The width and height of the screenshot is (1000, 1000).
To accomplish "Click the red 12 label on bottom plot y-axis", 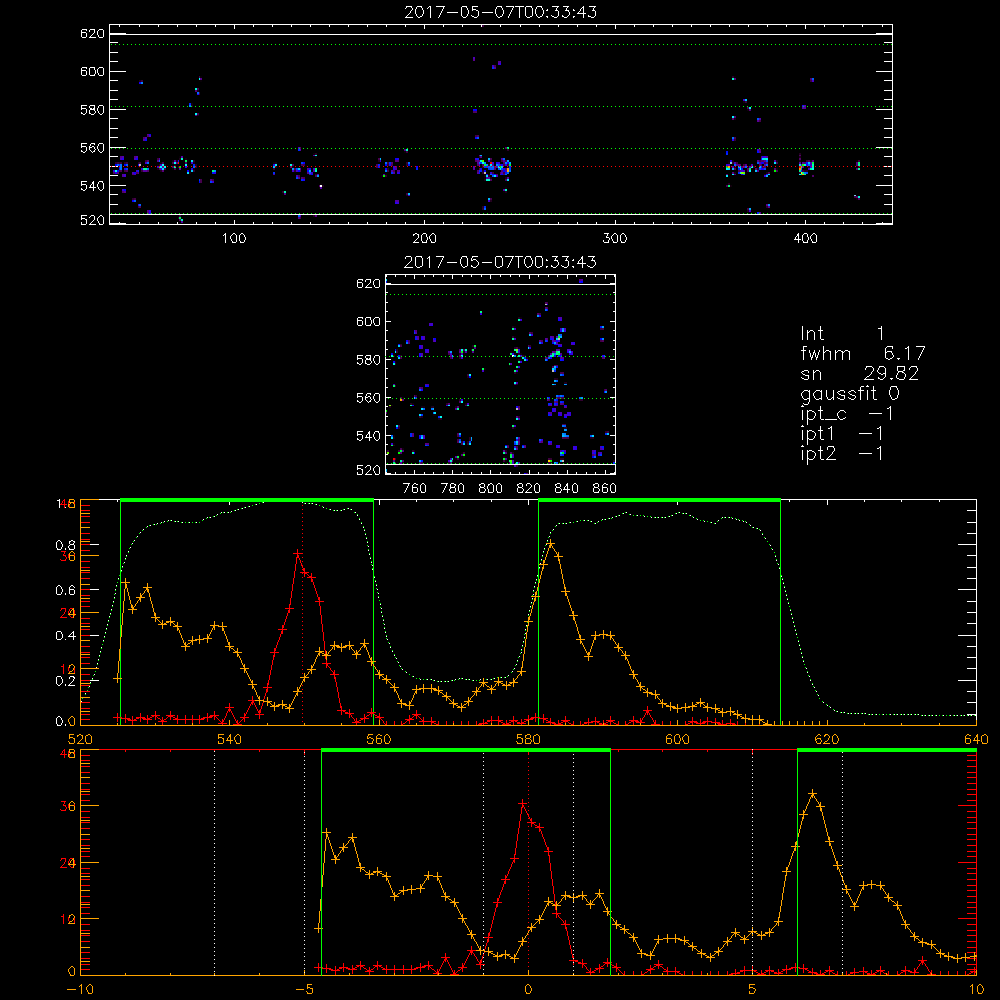I will 68,920.
